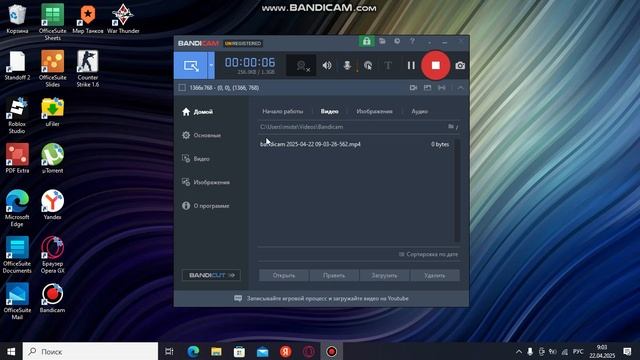Click the width-fit icon in resolution bar
640x360 pixels.
click(x=442, y=88)
